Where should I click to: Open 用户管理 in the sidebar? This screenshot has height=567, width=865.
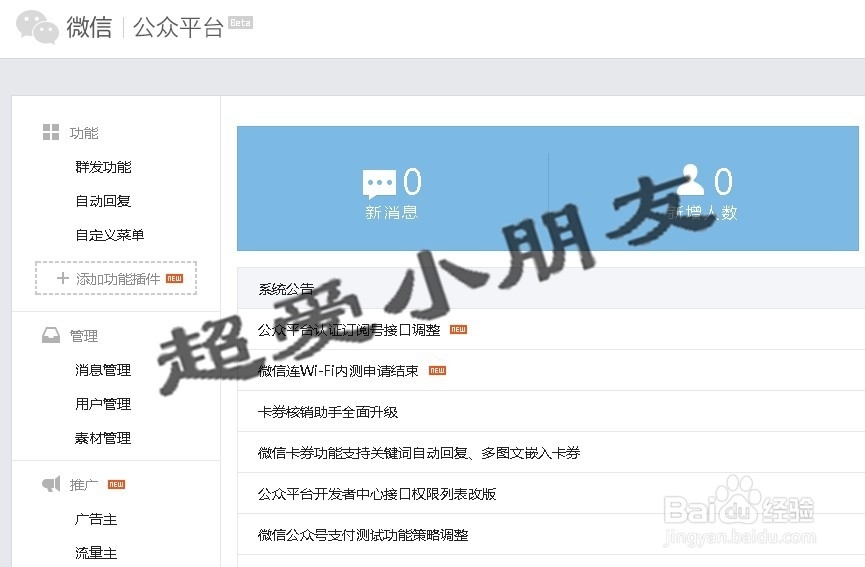point(103,404)
